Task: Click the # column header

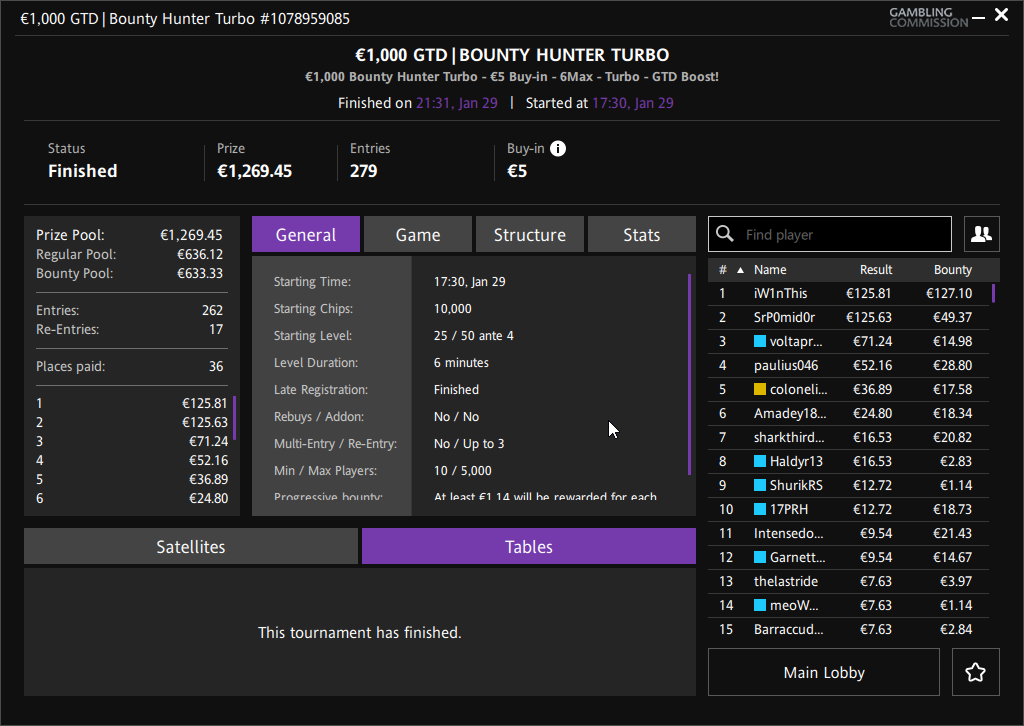Action: pos(722,270)
